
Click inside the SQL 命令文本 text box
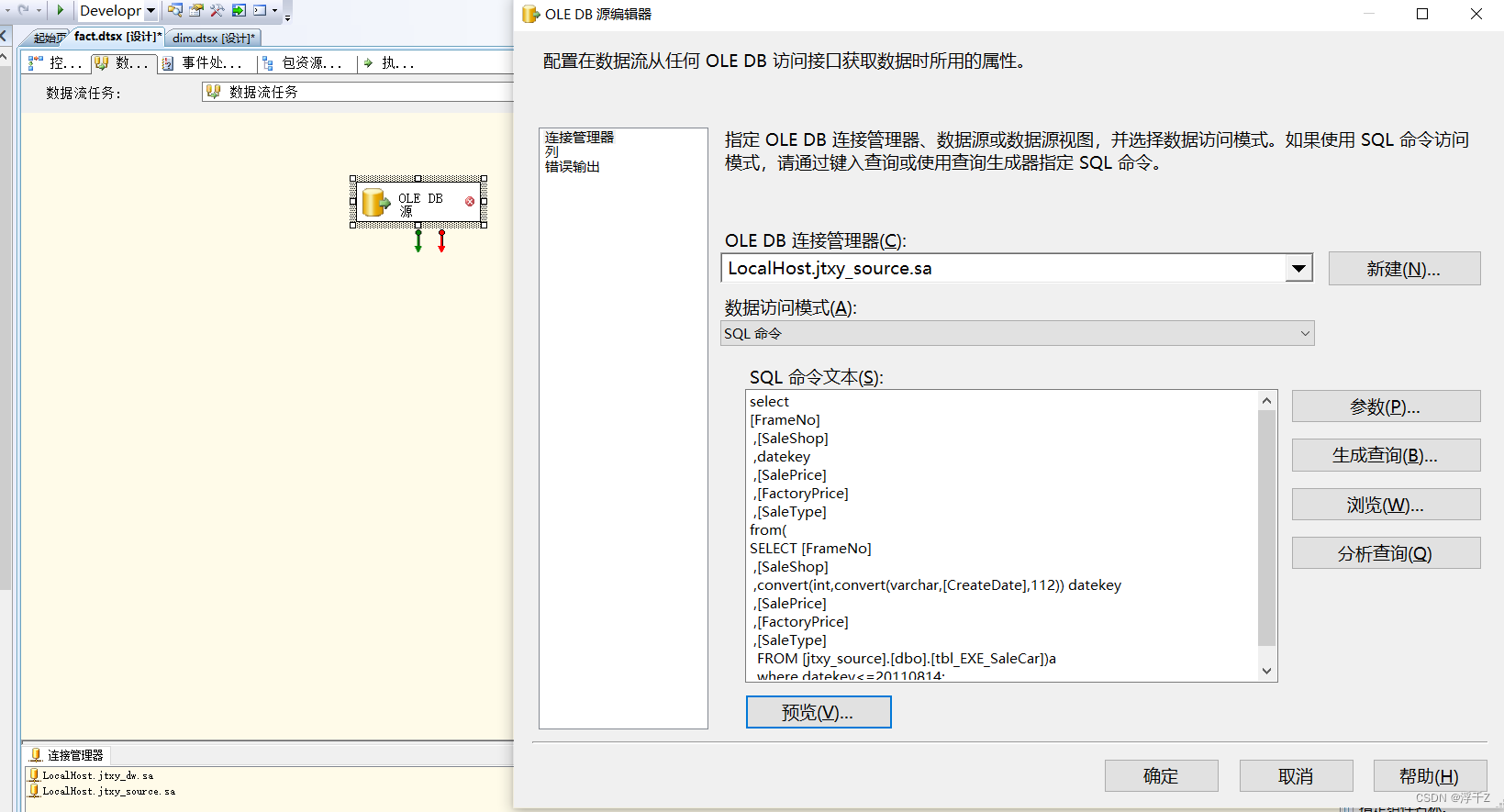pos(1002,536)
